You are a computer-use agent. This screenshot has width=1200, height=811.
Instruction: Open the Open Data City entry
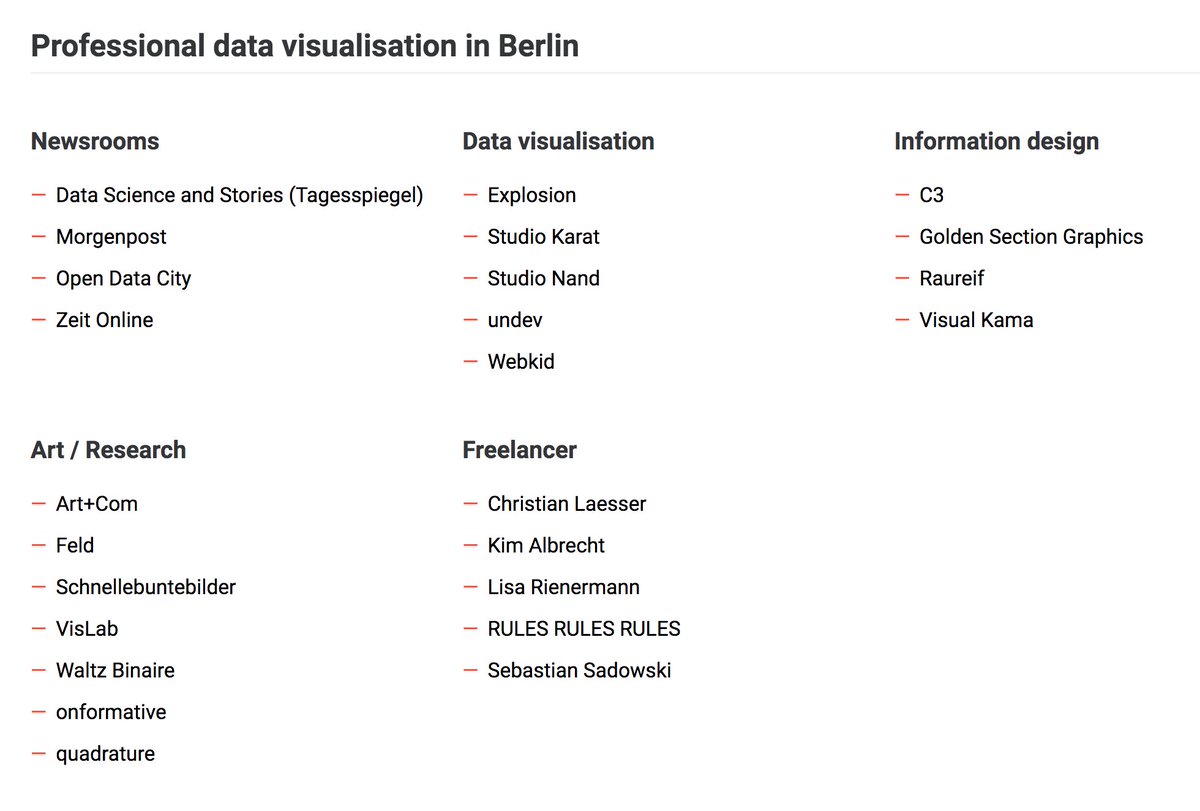pos(123,279)
